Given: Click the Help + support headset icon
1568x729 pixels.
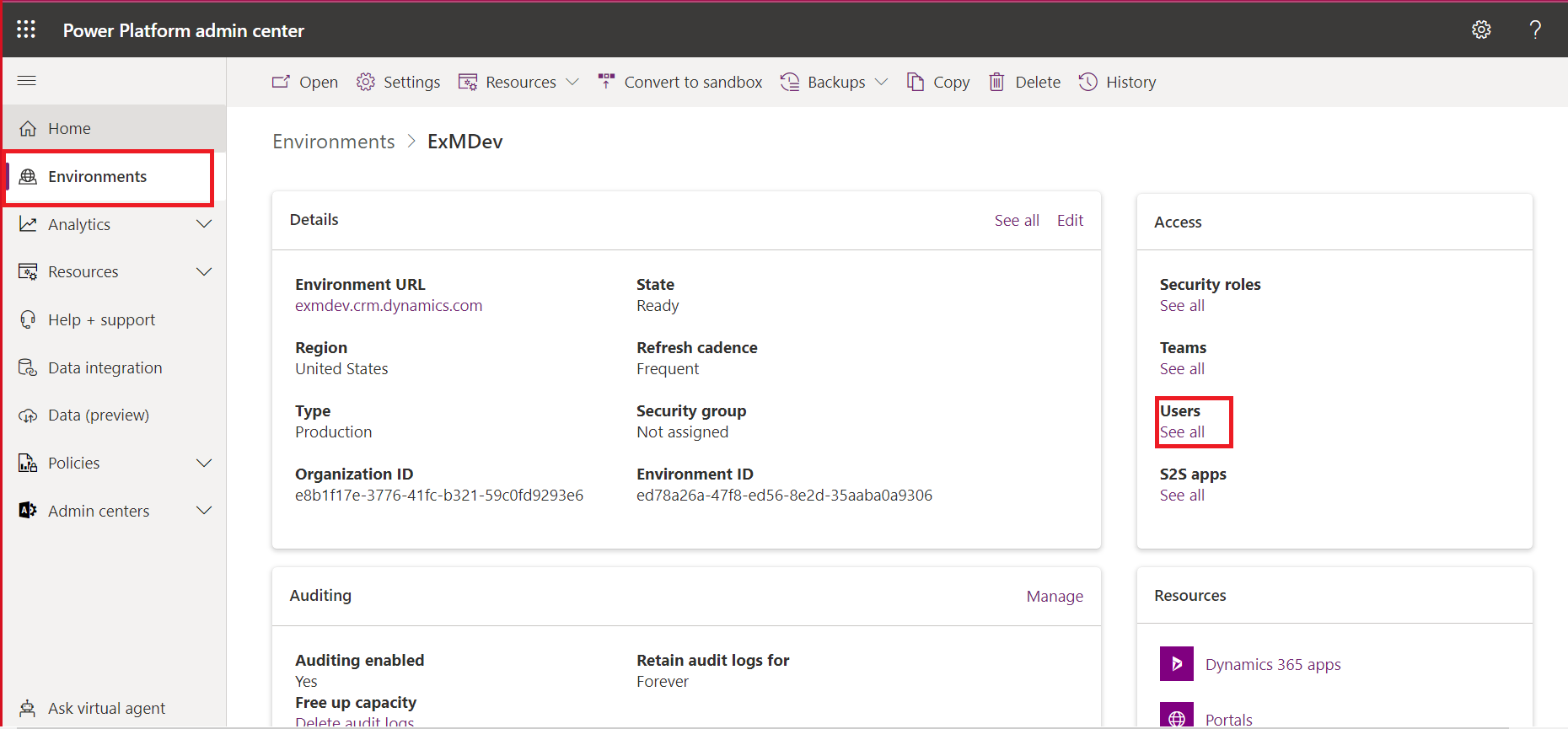Looking at the screenshot, I should (x=28, y=319).
